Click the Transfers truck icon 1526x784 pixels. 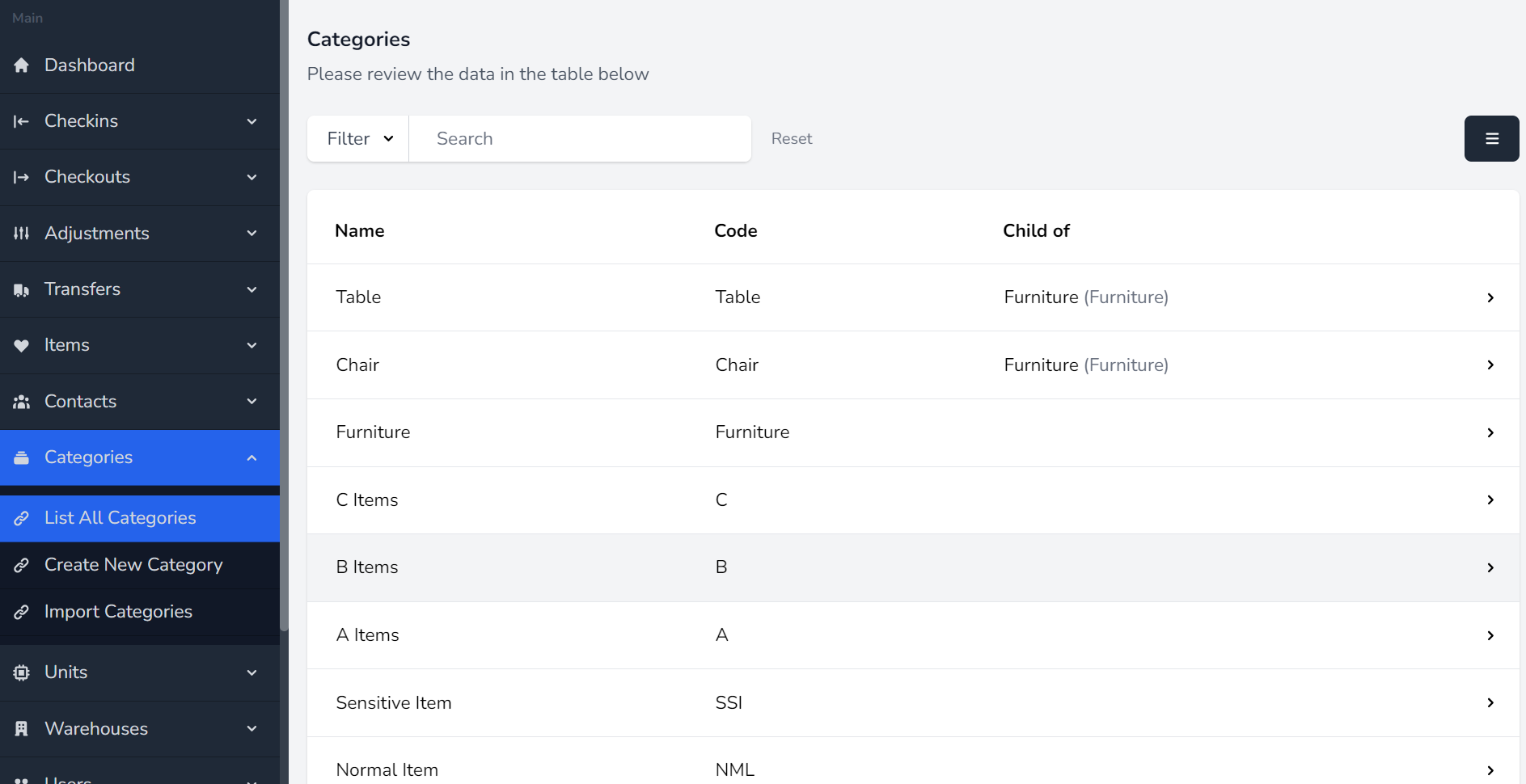pyautogui.click(x=22, y=289)
